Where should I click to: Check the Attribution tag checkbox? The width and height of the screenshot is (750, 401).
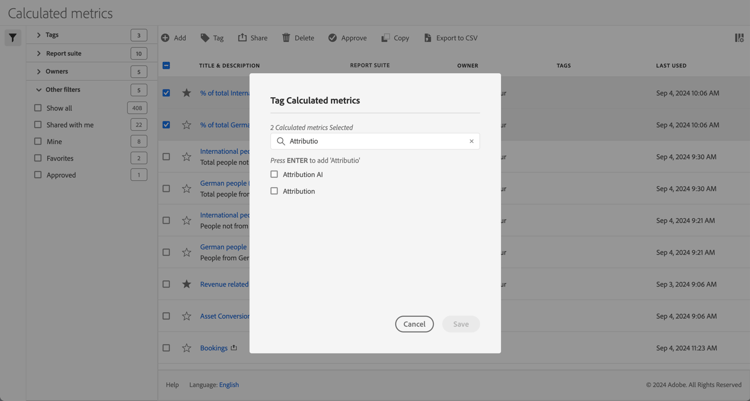274,191
